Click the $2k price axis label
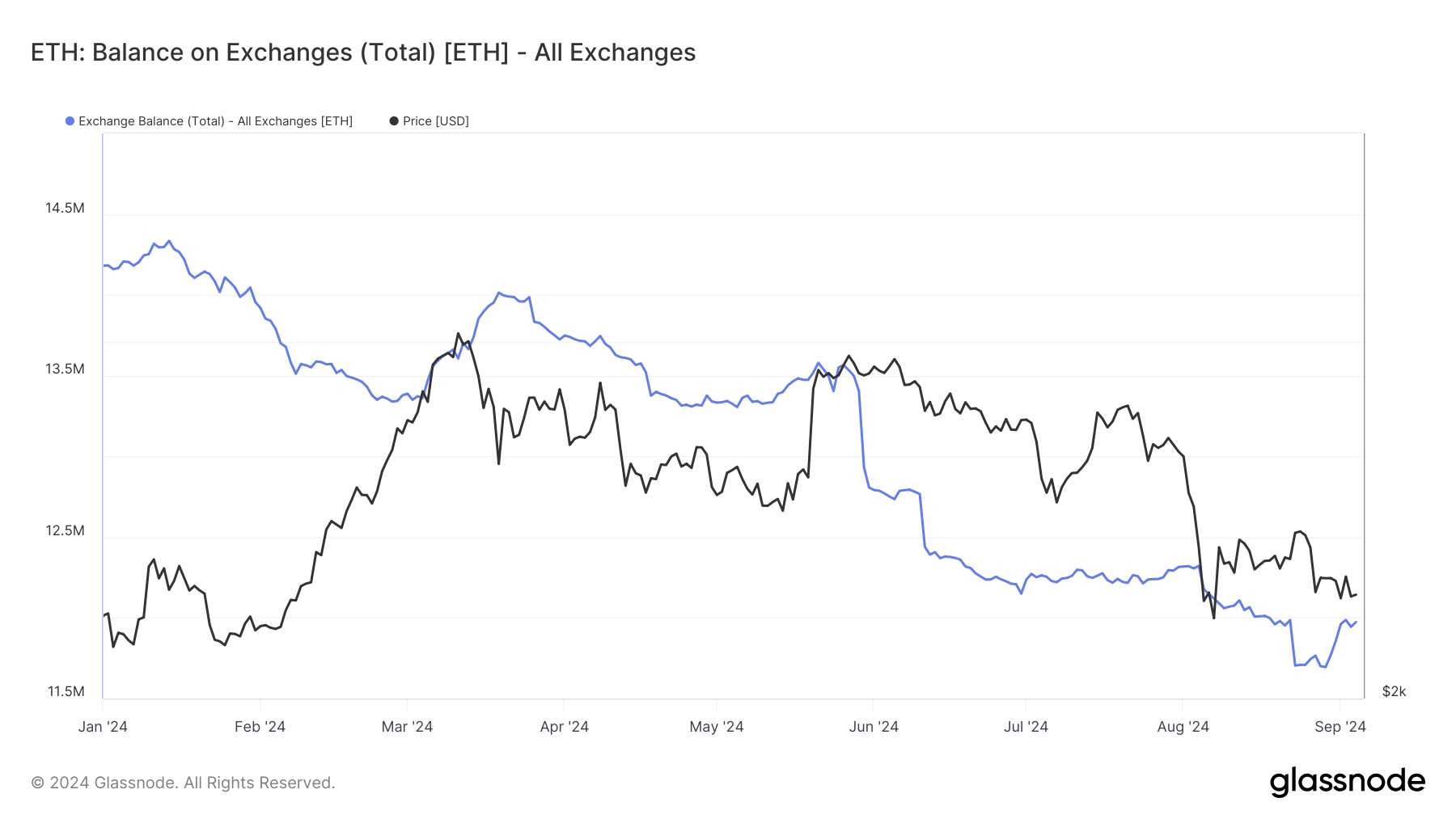This screenshot has height=819, width=1456. pyautogui.click(x=1394, y=691)
